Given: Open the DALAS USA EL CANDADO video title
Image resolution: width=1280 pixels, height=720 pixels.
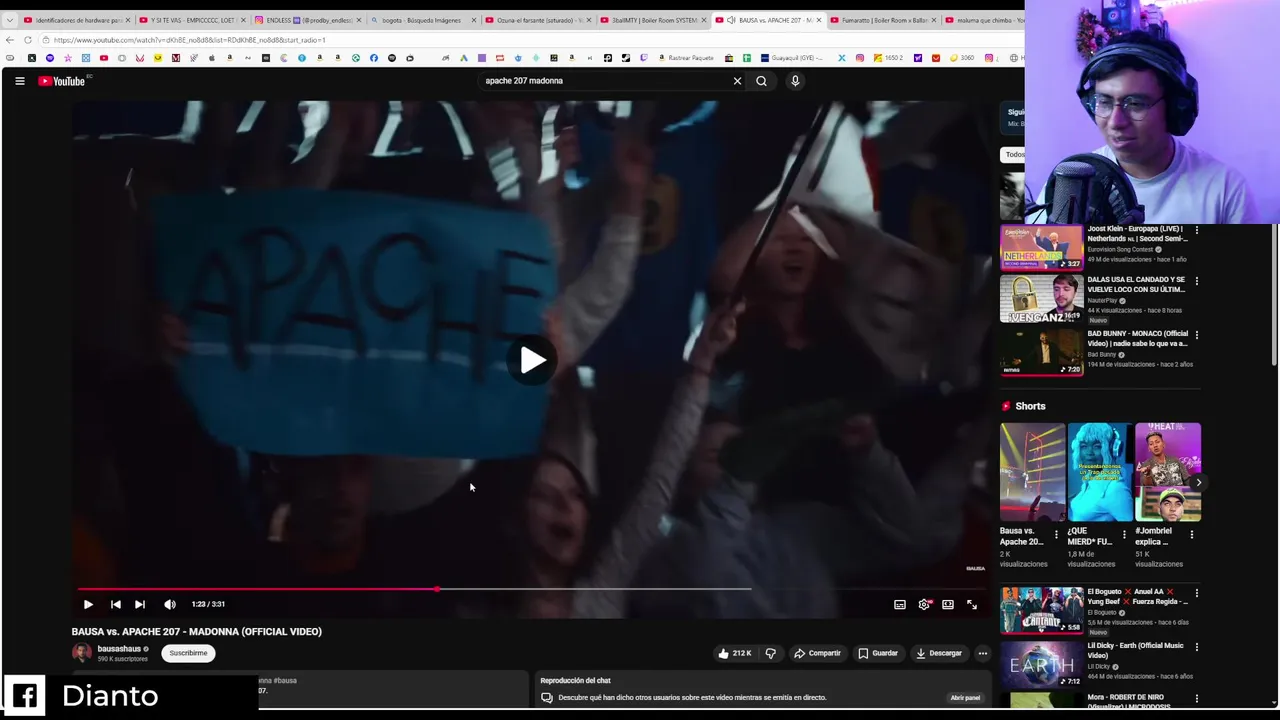Looking at the screenshot, I should click(1136, 285).
